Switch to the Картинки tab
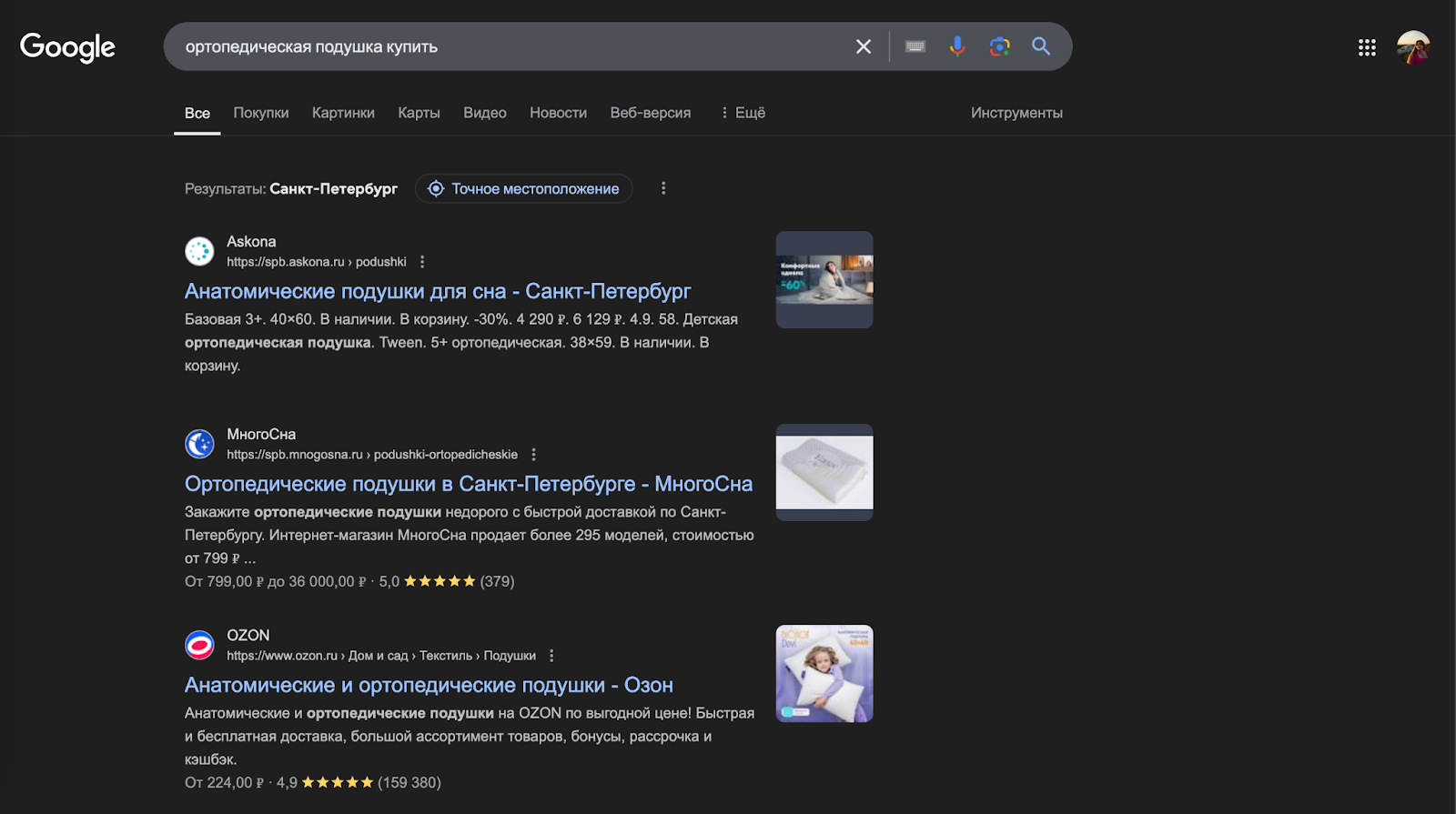 pos(343,113)
